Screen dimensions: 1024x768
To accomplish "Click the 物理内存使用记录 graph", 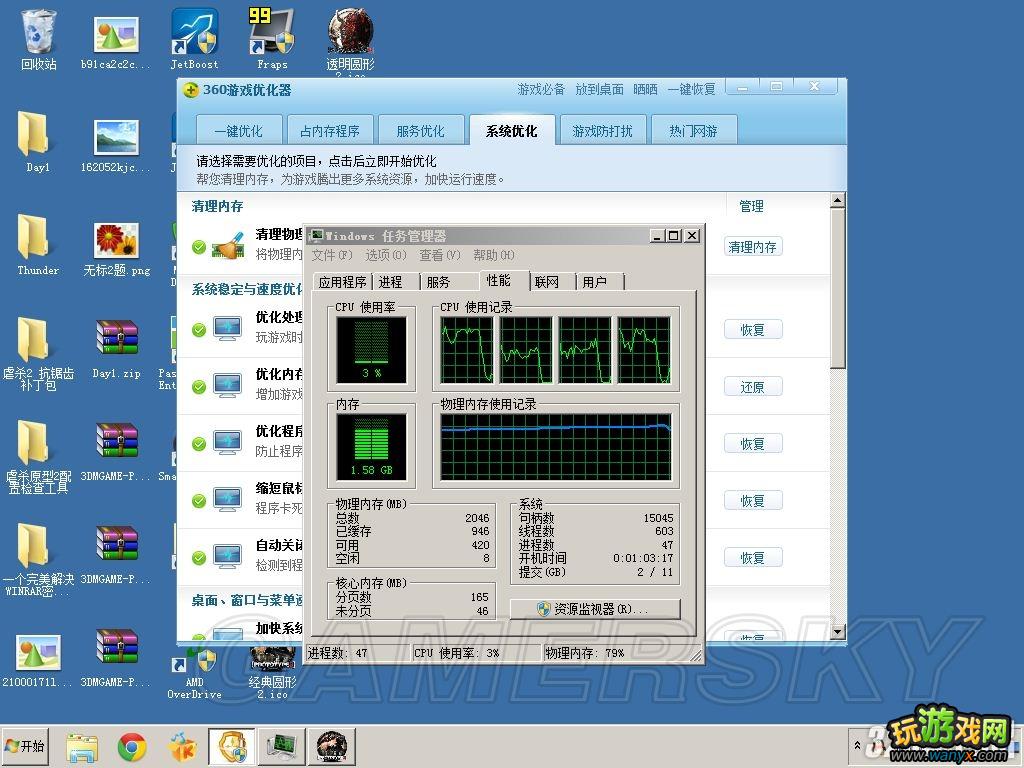I will click(x=556, y=447).
